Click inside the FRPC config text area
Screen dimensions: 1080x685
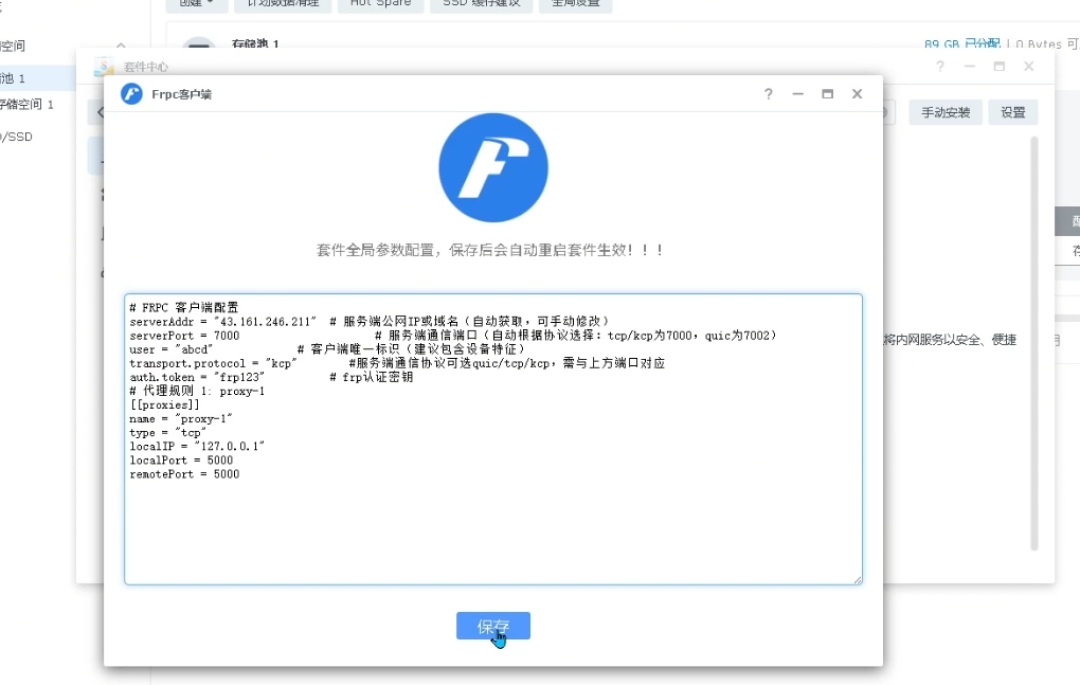tap(493, 439)
